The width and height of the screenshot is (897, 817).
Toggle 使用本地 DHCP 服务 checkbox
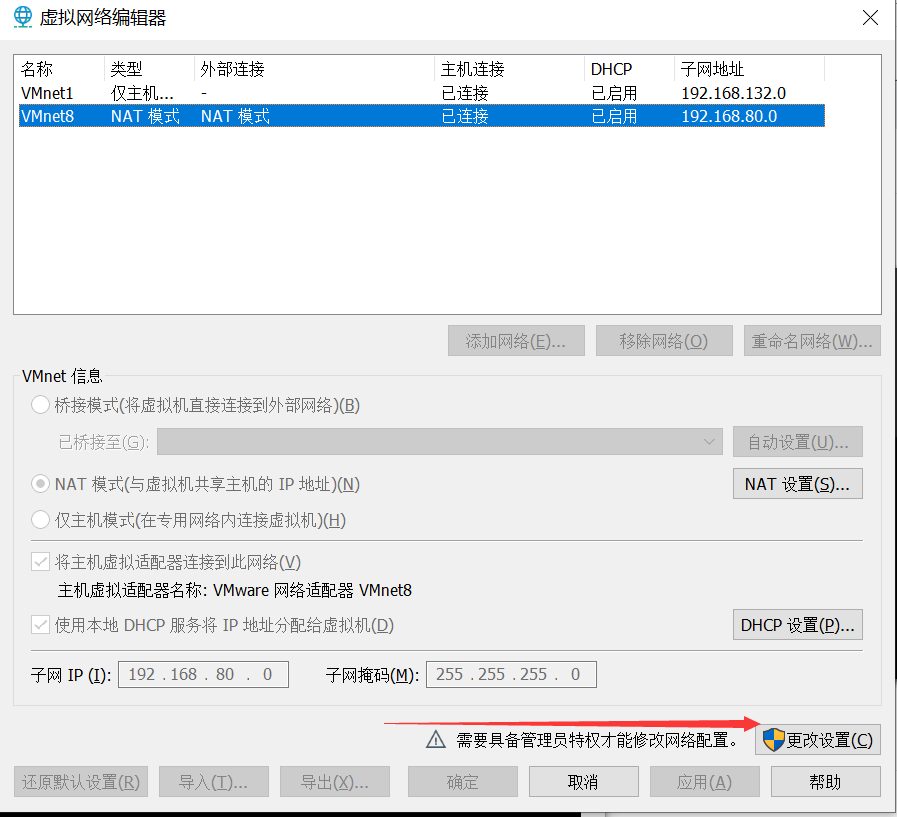(x=40, y=625)
